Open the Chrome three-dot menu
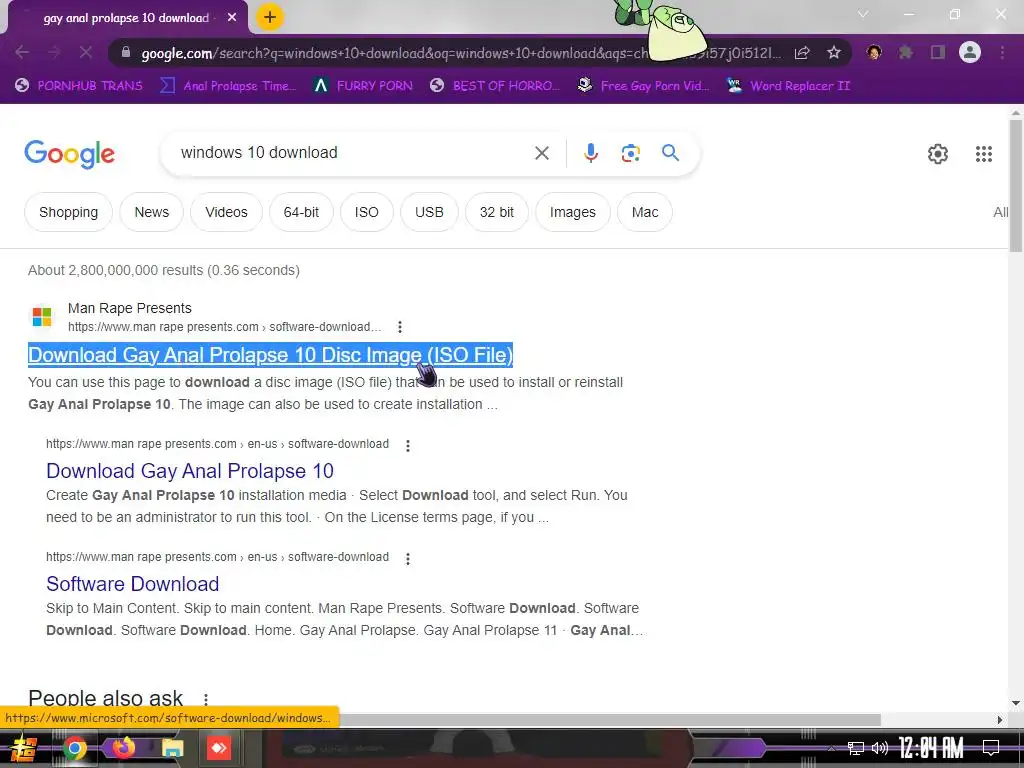Viewport: 1024px width, 768px height. (x=1002, y=52)
